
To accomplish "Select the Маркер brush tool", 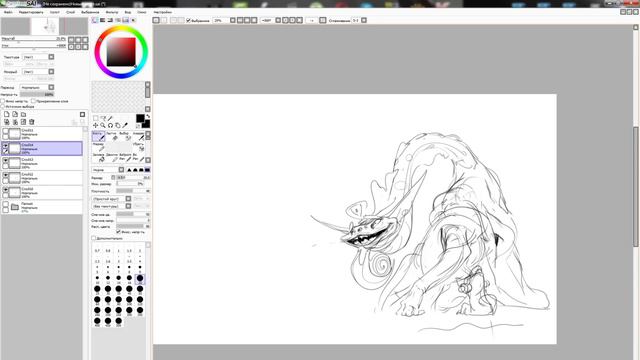I will (x=99, y=147).
